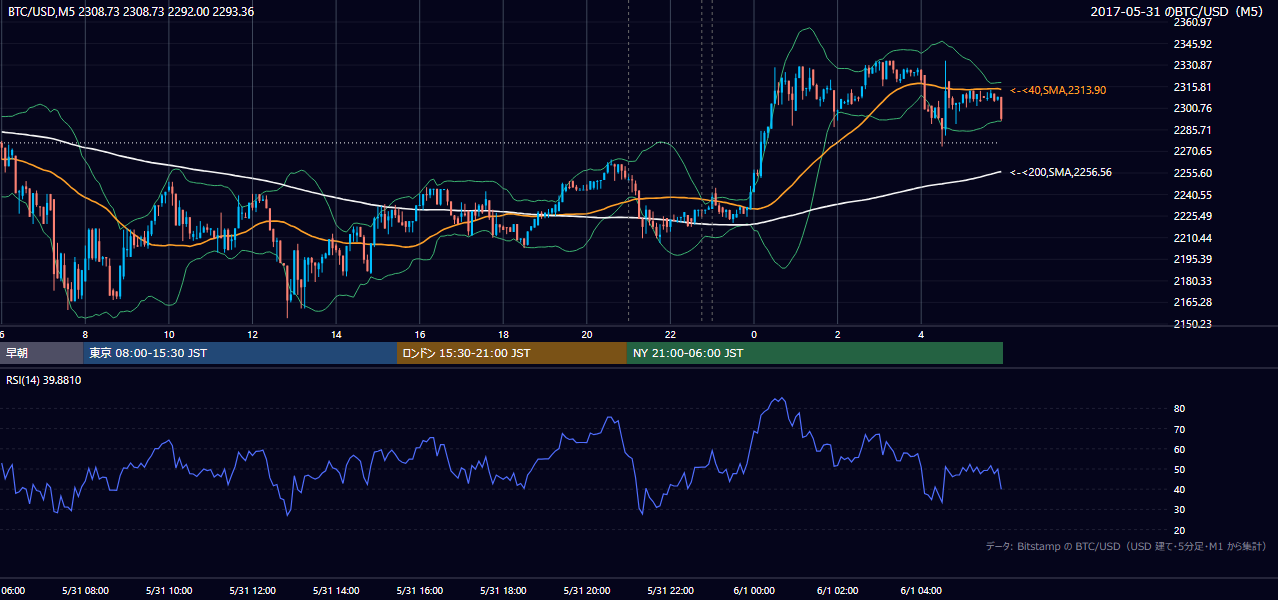Click the 5/31 14:00 time label
The height and width of the screenshot is (600, 1278).
click(336, 590)
